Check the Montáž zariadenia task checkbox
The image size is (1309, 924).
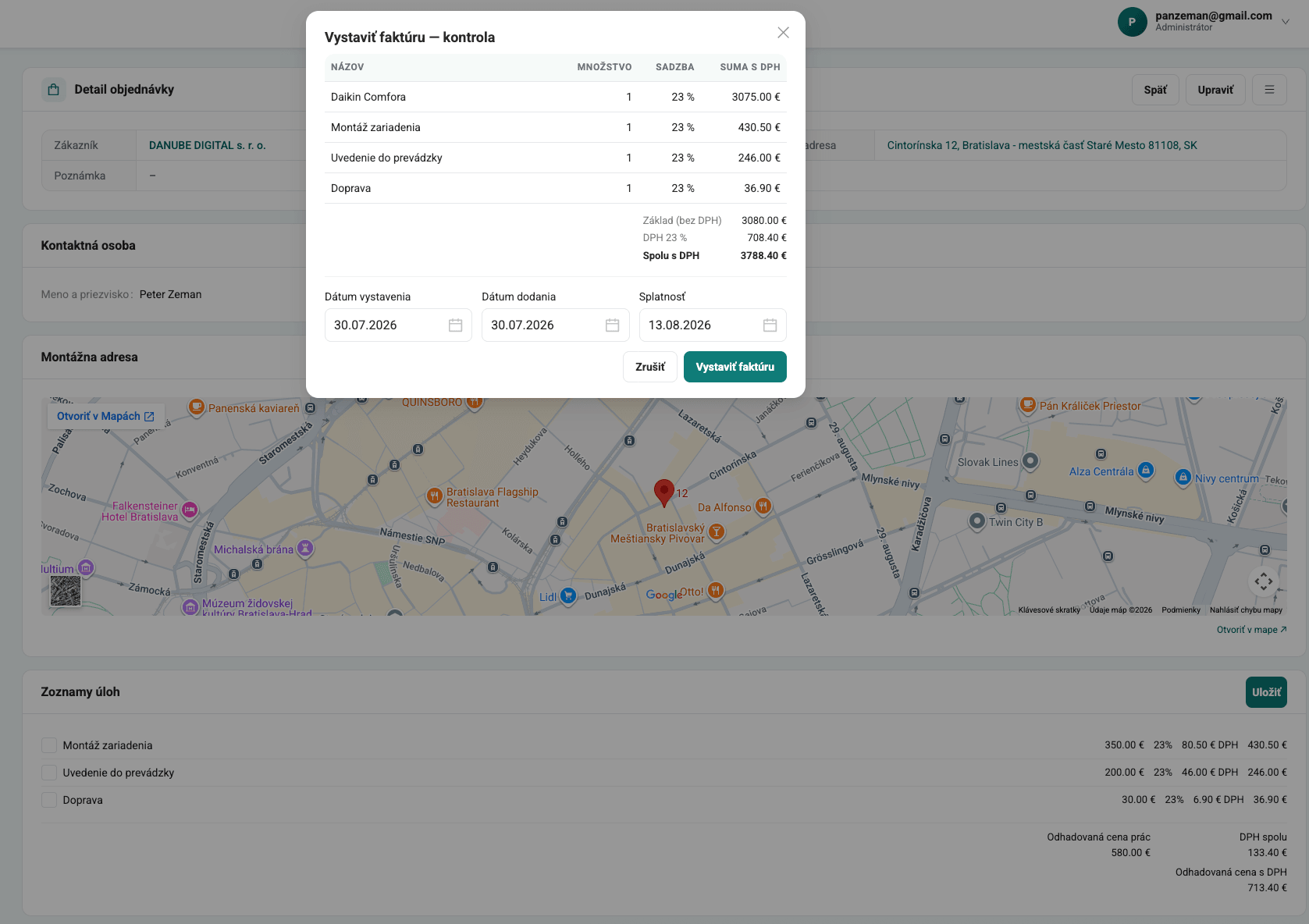[x=49, y=745]
